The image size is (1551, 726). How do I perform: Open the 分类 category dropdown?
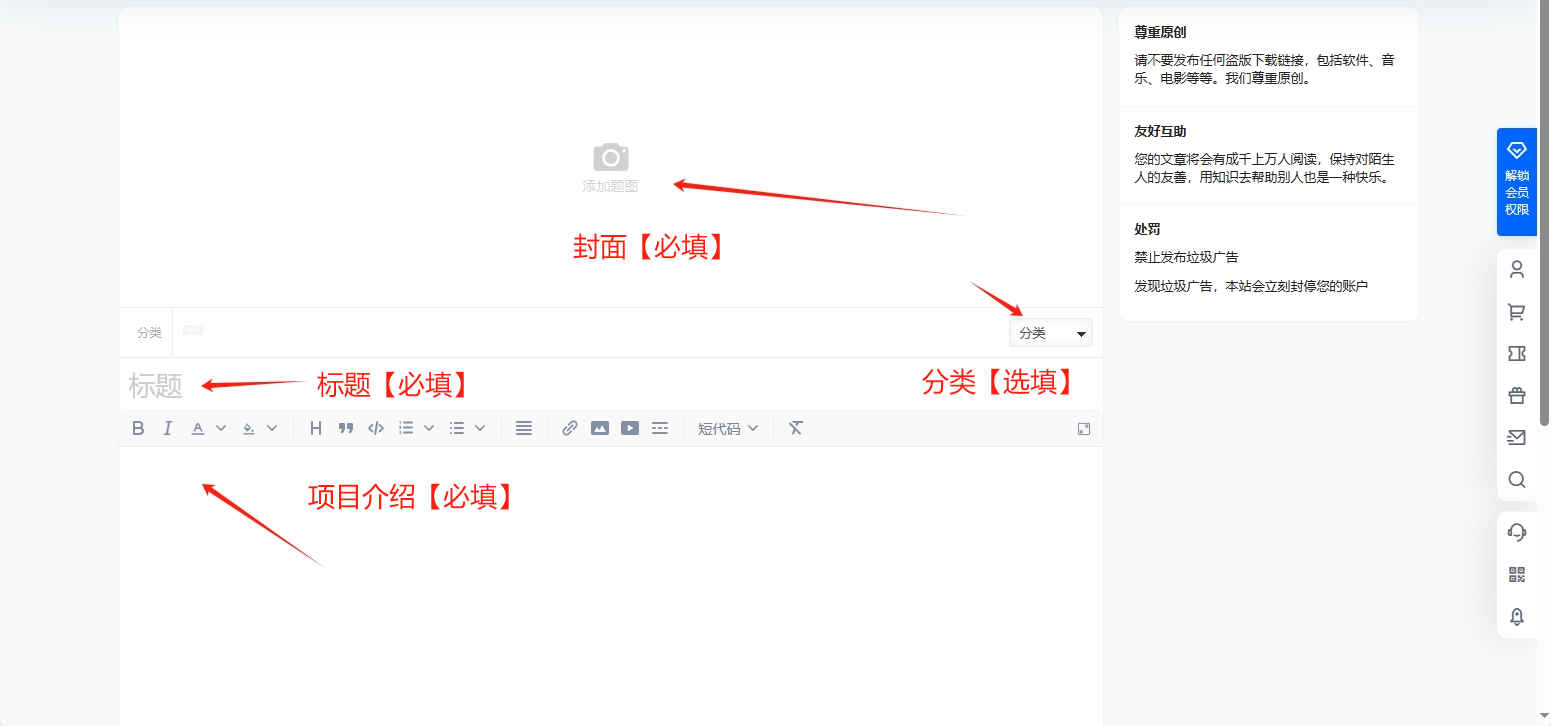coord(1051,333)
